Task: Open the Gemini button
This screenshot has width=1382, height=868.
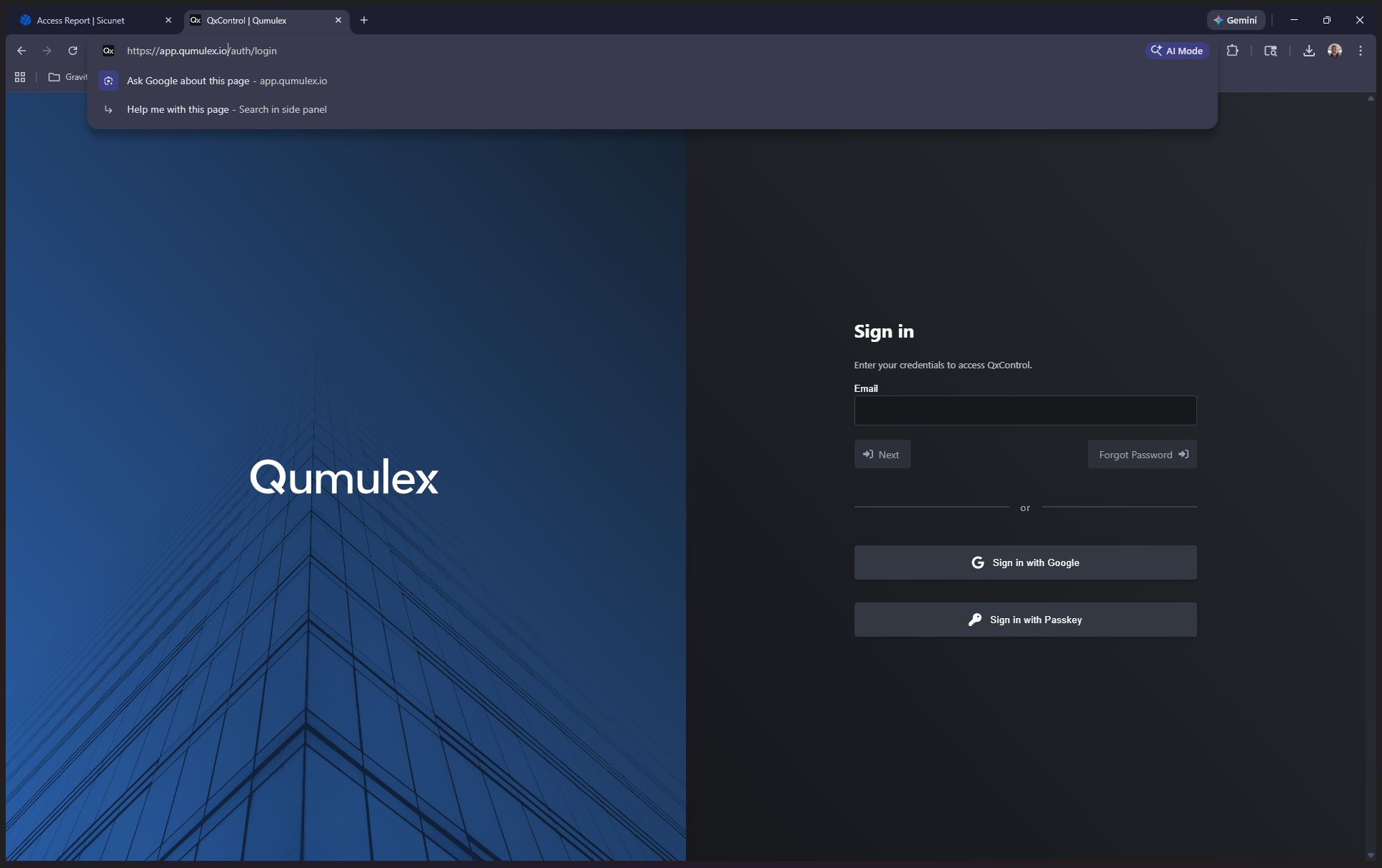Action: click(x=1236, y=20)
